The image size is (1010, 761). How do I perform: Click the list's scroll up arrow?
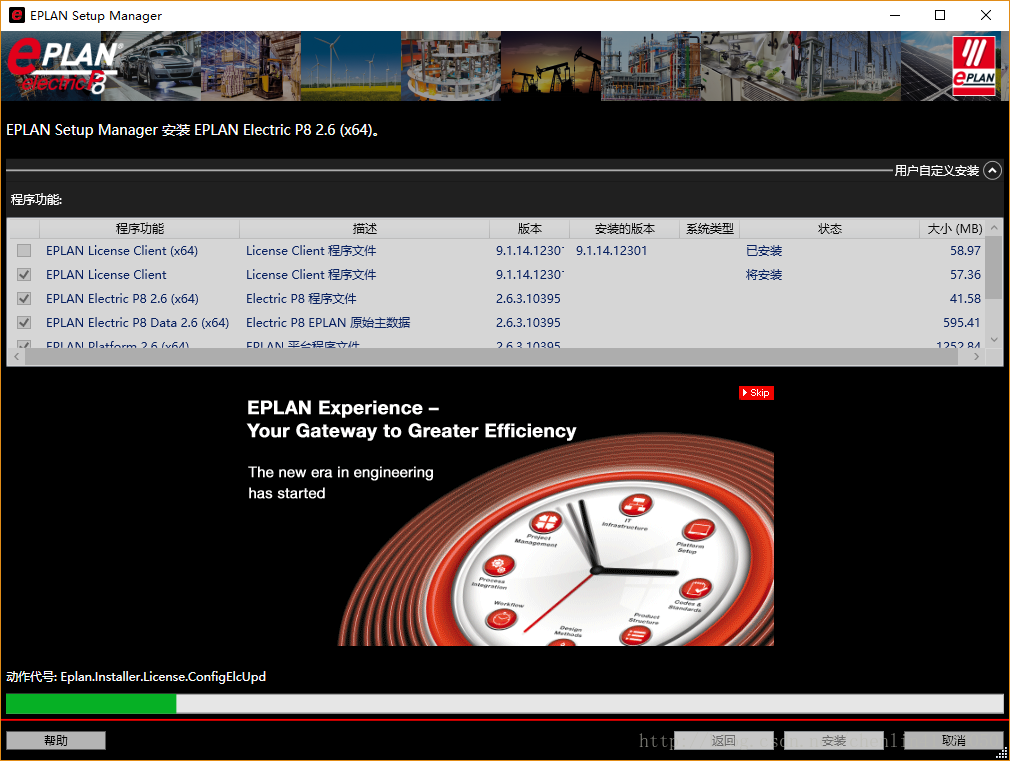click(x=995, y=227)
